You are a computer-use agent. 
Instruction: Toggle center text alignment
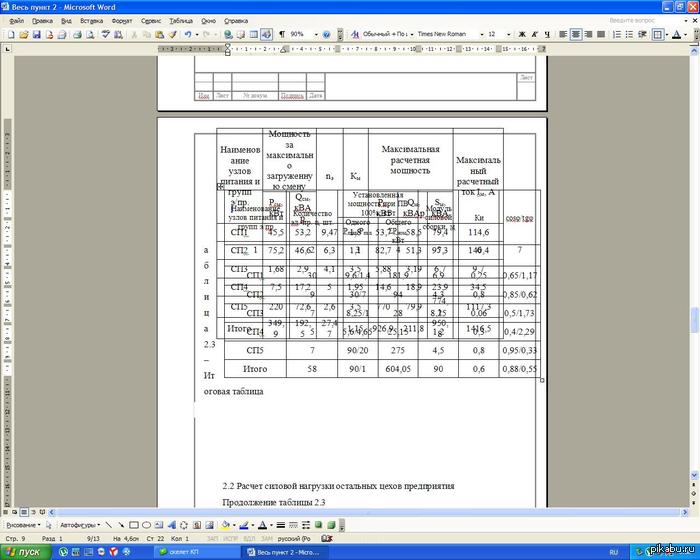pyautogui.click(x=577, y=34)
